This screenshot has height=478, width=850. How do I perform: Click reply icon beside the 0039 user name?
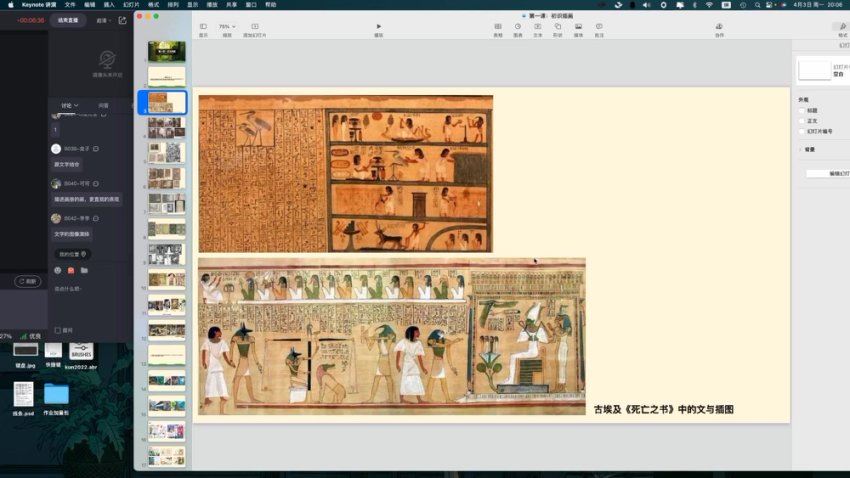tap(96, 148)
